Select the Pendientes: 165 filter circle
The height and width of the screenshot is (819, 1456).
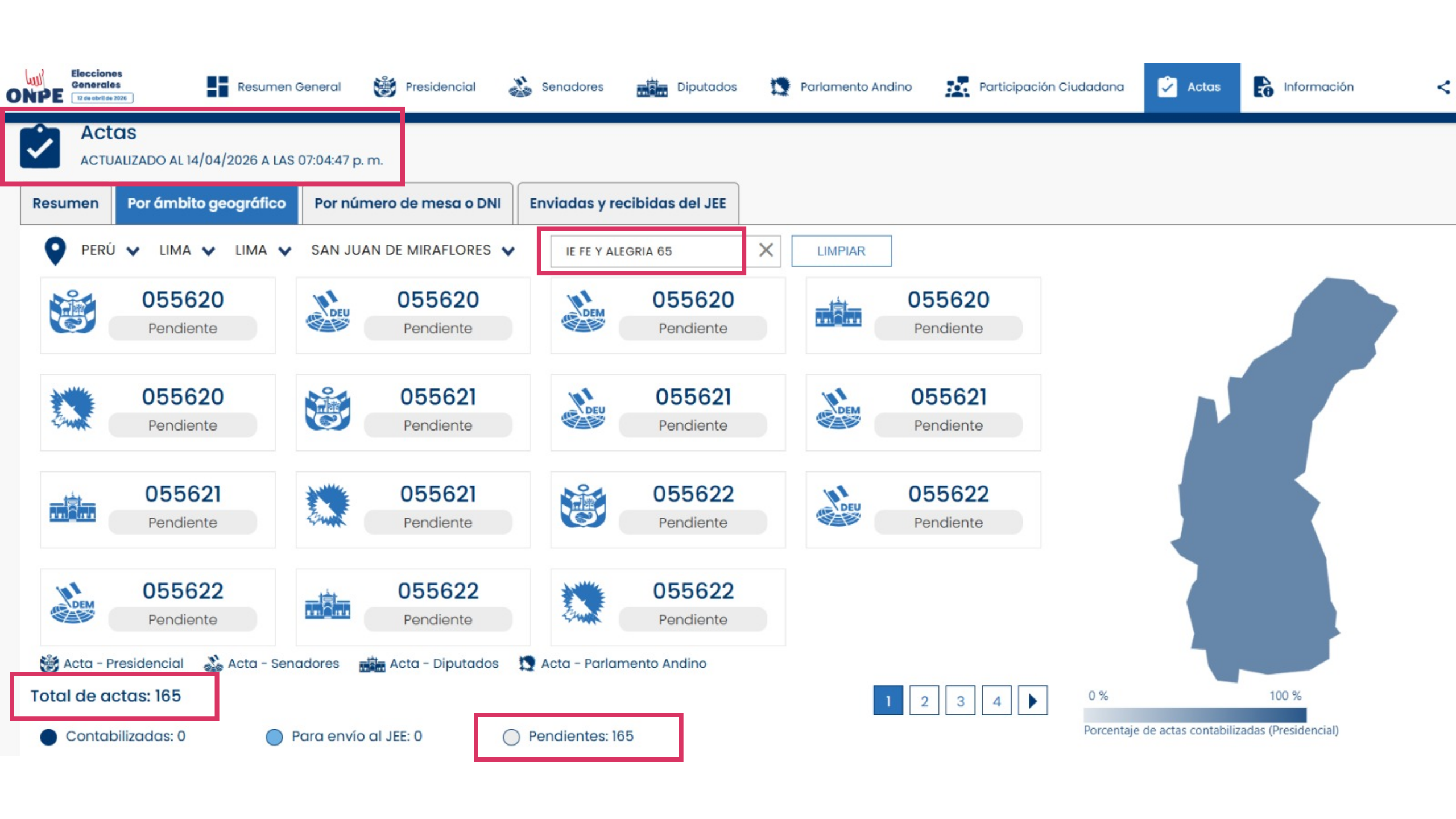pyautogui.click(x=511, y=737)
